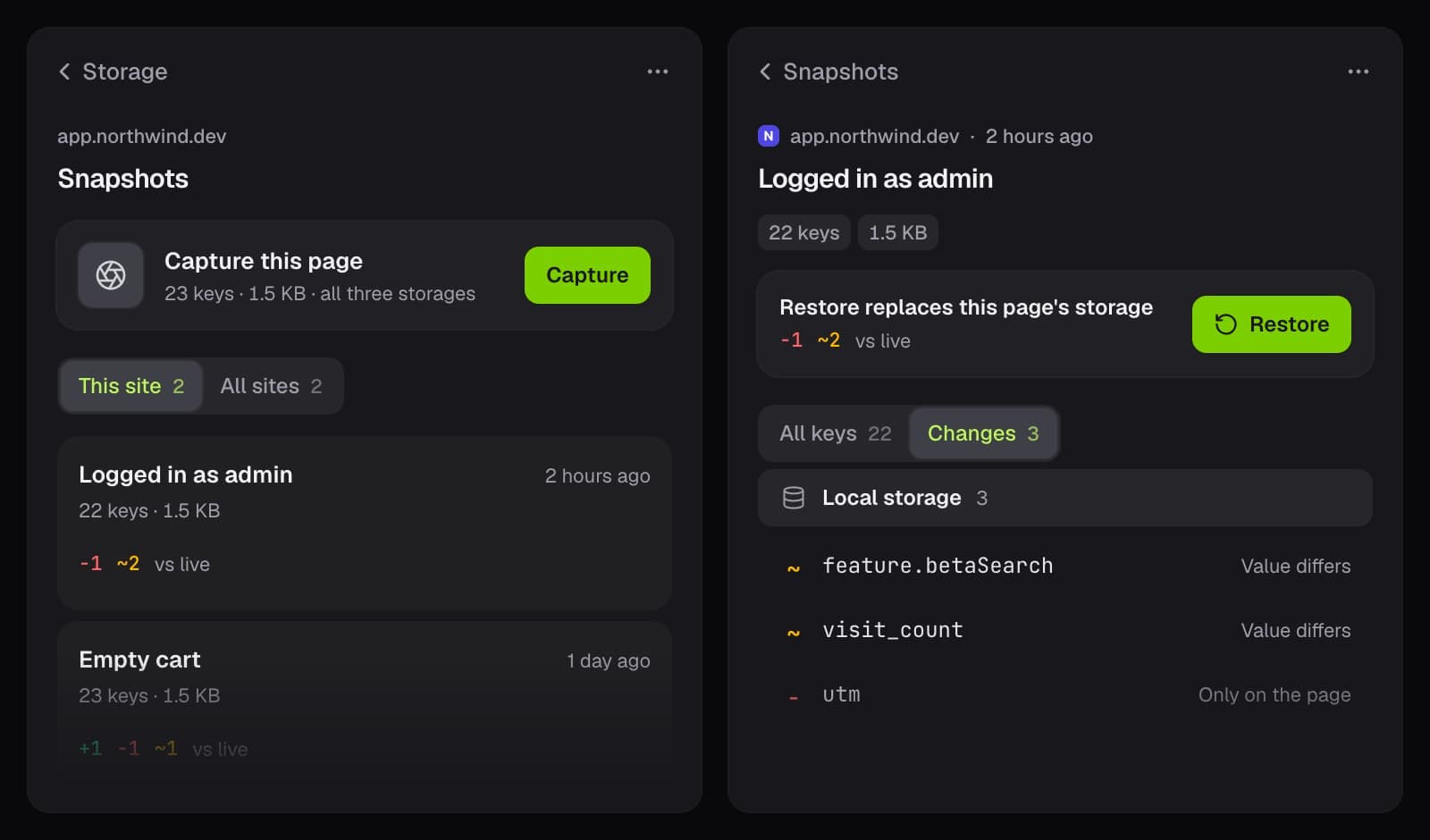
Task: Go back from the Storage panel header
Action: [64, 71]
